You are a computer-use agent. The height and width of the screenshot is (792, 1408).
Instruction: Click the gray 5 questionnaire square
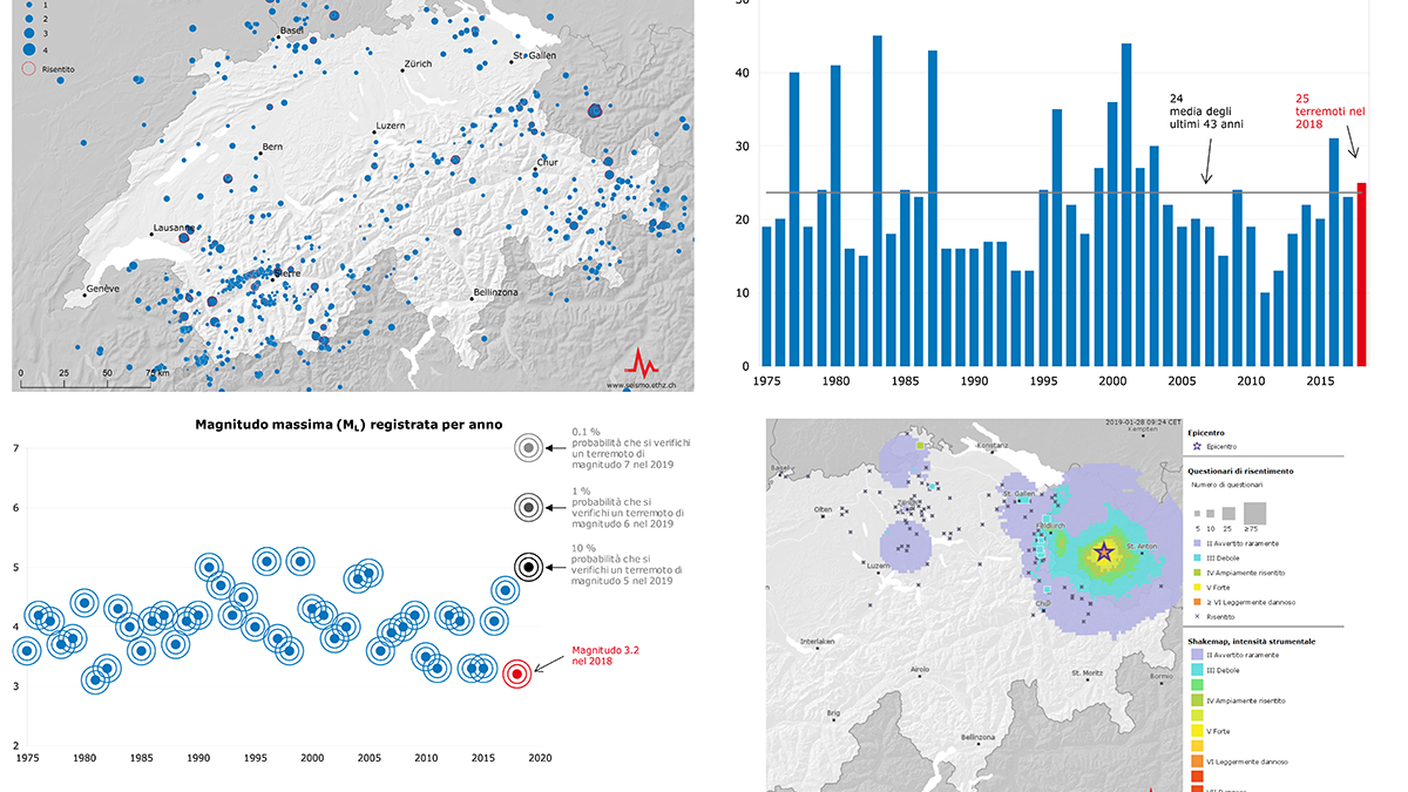click(1196, 513)
